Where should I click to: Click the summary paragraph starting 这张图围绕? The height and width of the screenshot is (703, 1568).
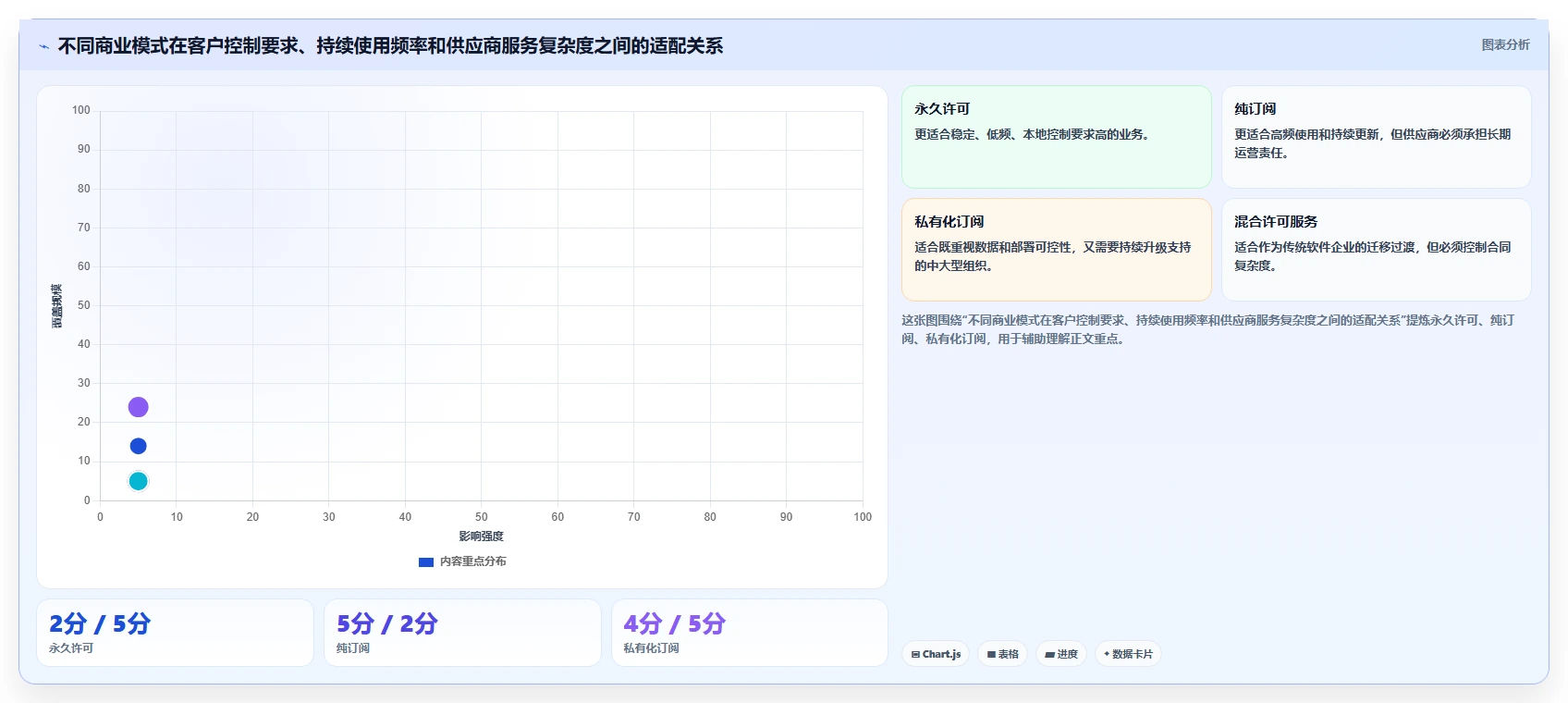click(1208, 329)
